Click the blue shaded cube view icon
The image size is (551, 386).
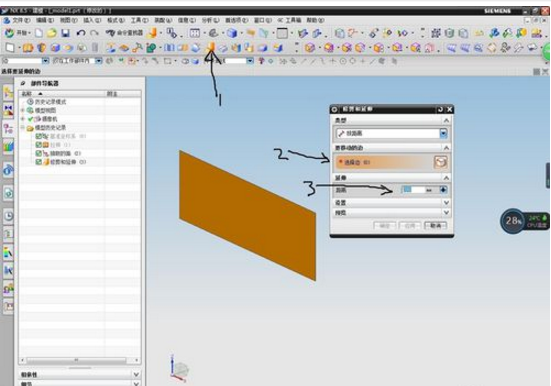(x=232, y=33)
